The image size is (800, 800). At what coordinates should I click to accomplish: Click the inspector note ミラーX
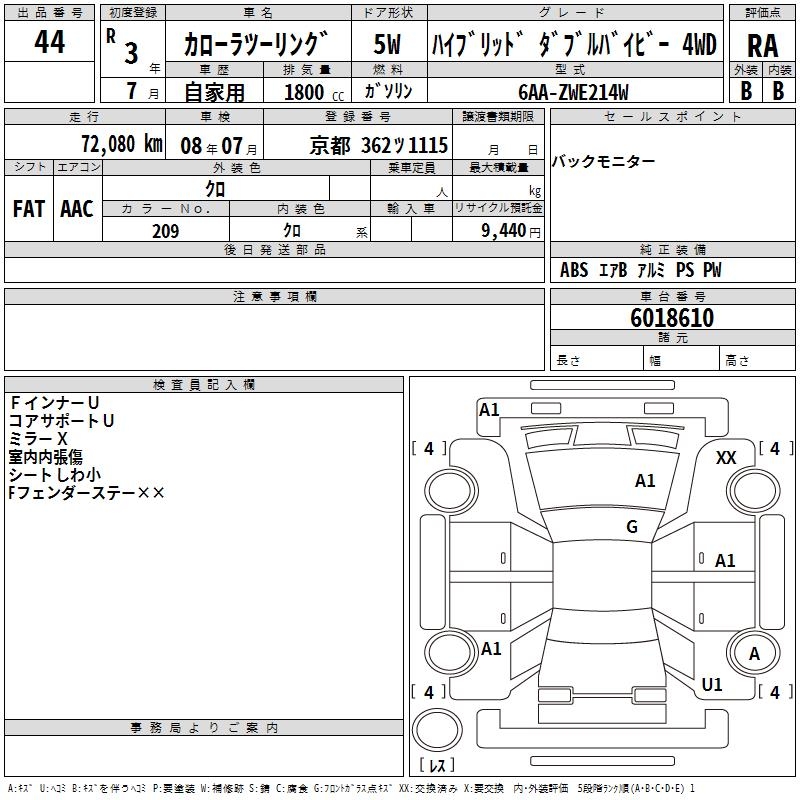pyautogui.click(x=38, y=439)
